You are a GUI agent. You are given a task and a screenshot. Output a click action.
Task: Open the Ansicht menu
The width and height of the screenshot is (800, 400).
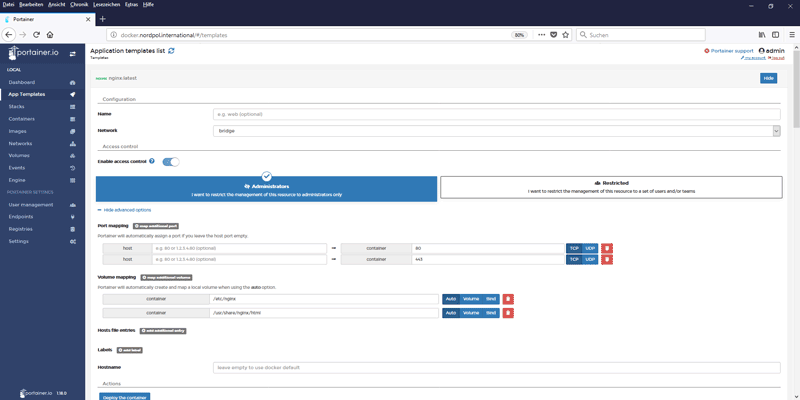coord(57,4)
